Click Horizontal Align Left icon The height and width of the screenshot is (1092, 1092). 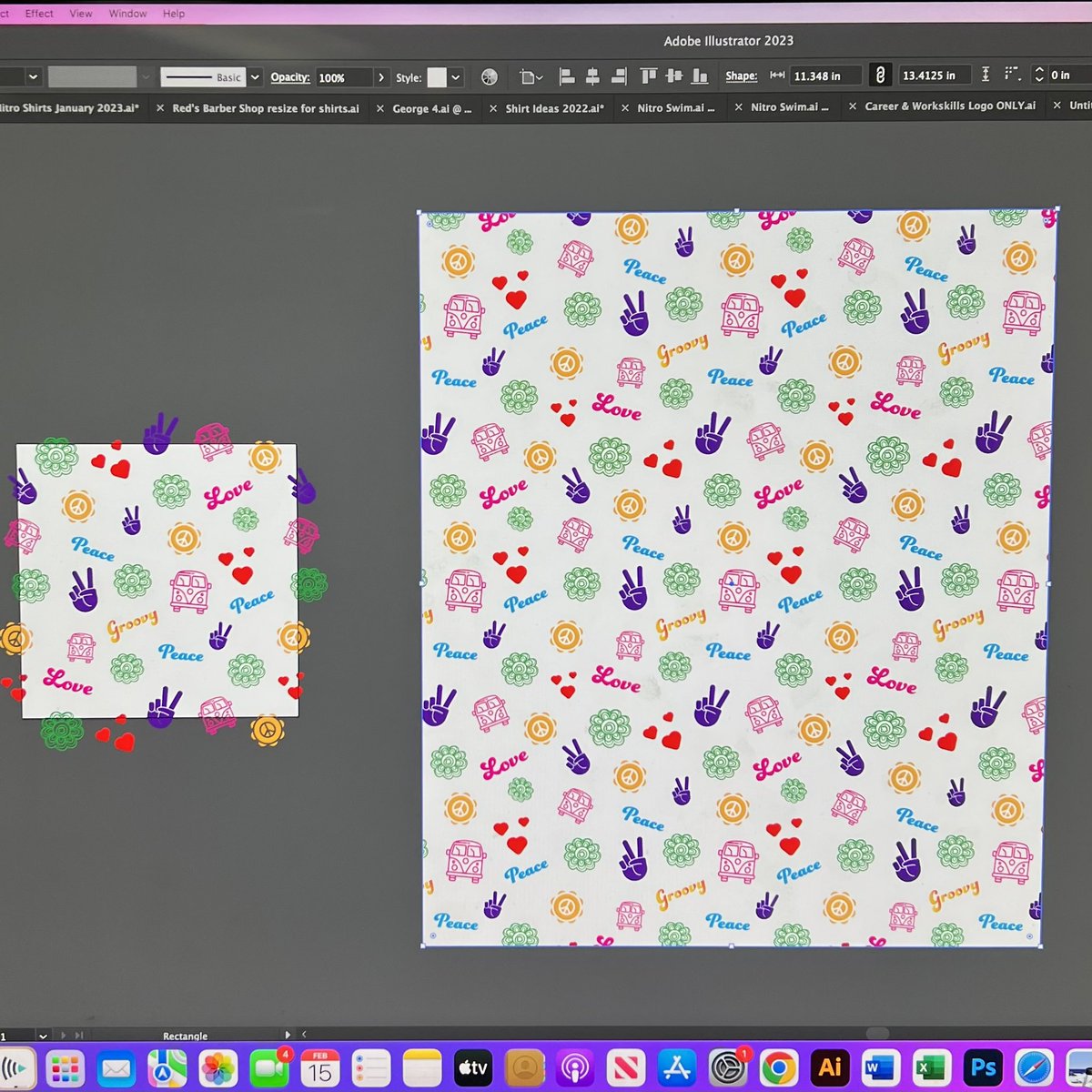click(x=566, y=76)
